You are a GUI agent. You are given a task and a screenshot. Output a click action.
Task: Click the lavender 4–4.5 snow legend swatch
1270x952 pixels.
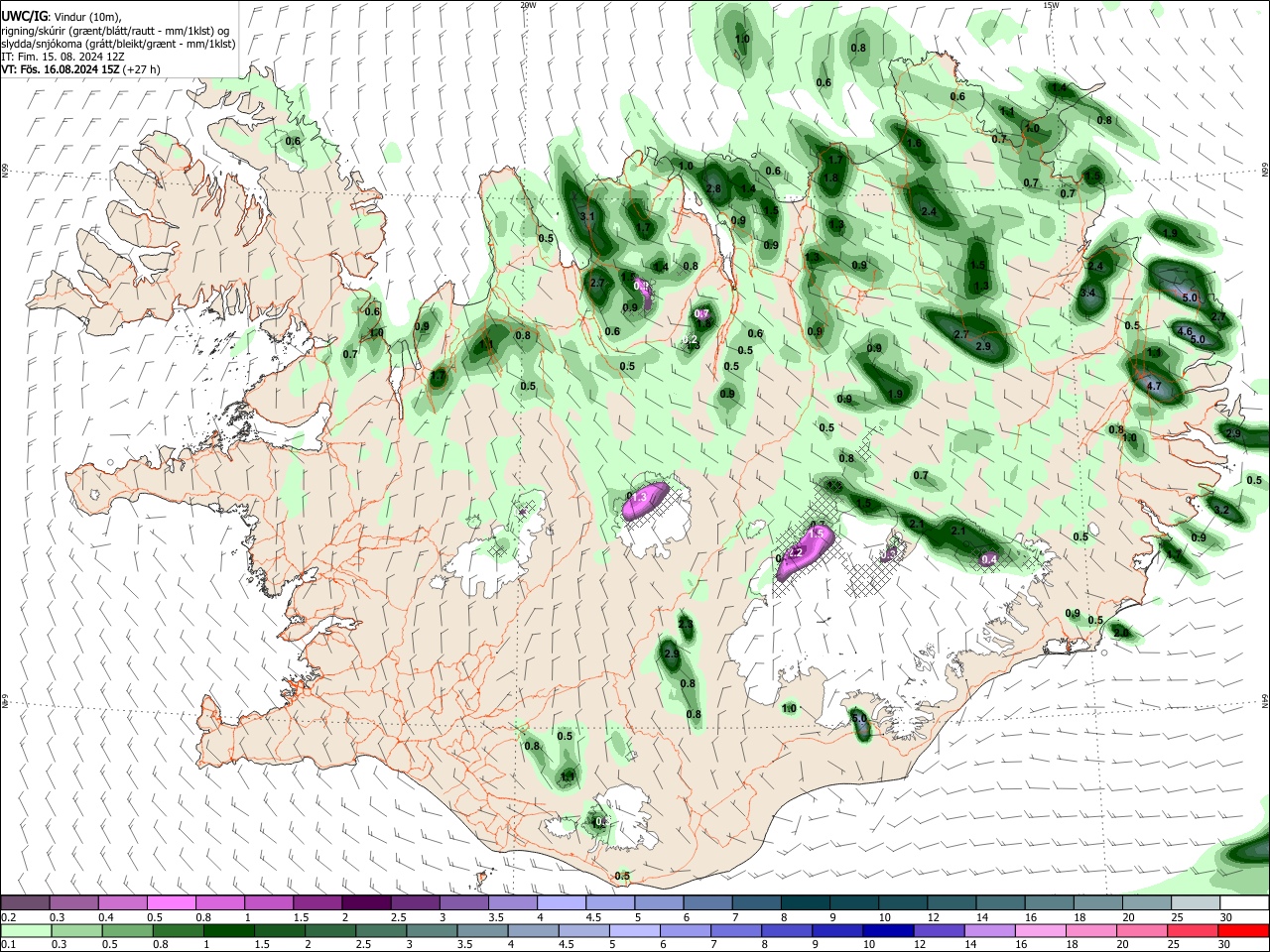click(561, 902)
